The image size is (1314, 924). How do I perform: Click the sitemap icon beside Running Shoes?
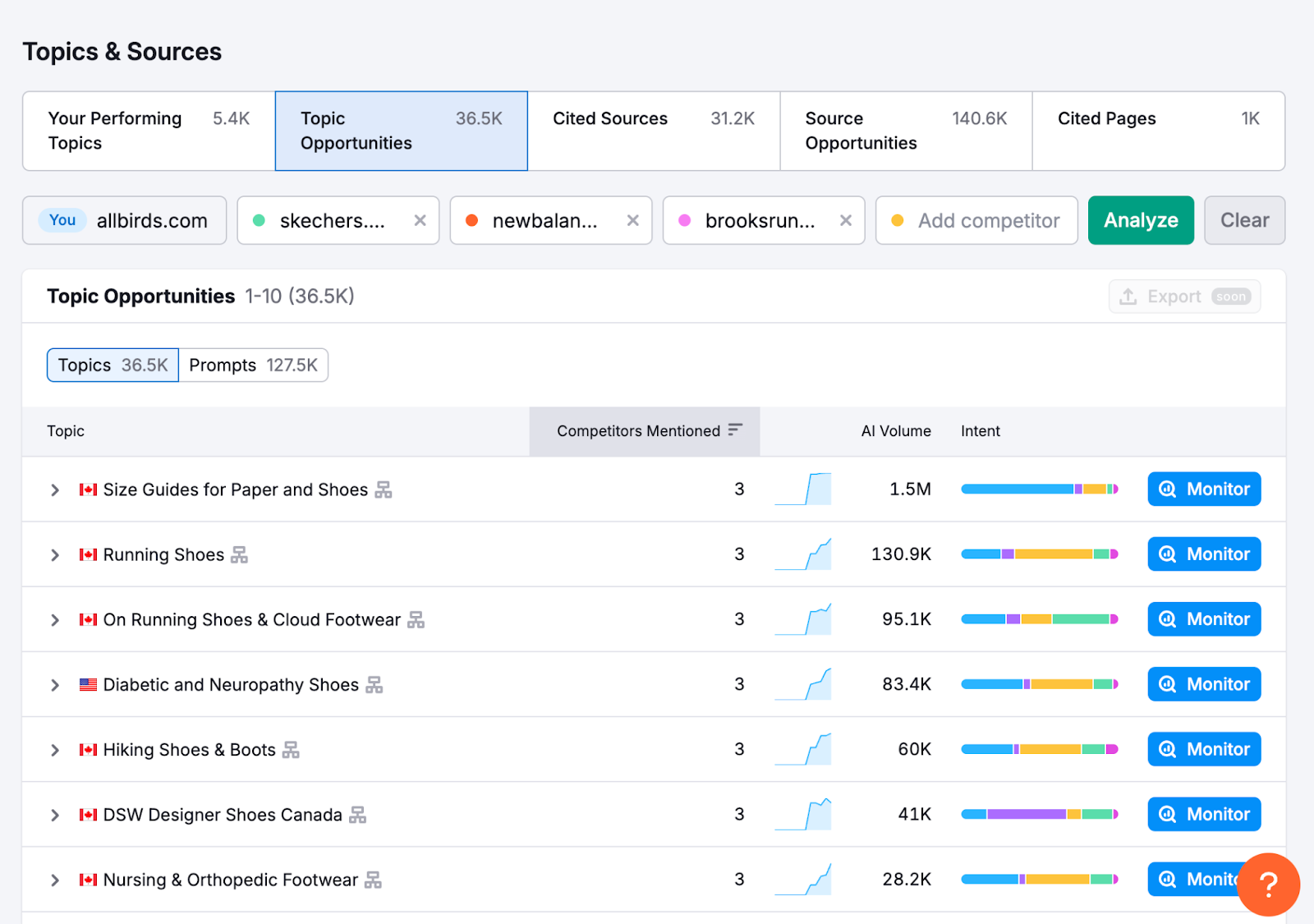pyautogui.click(x=238, y=554)
